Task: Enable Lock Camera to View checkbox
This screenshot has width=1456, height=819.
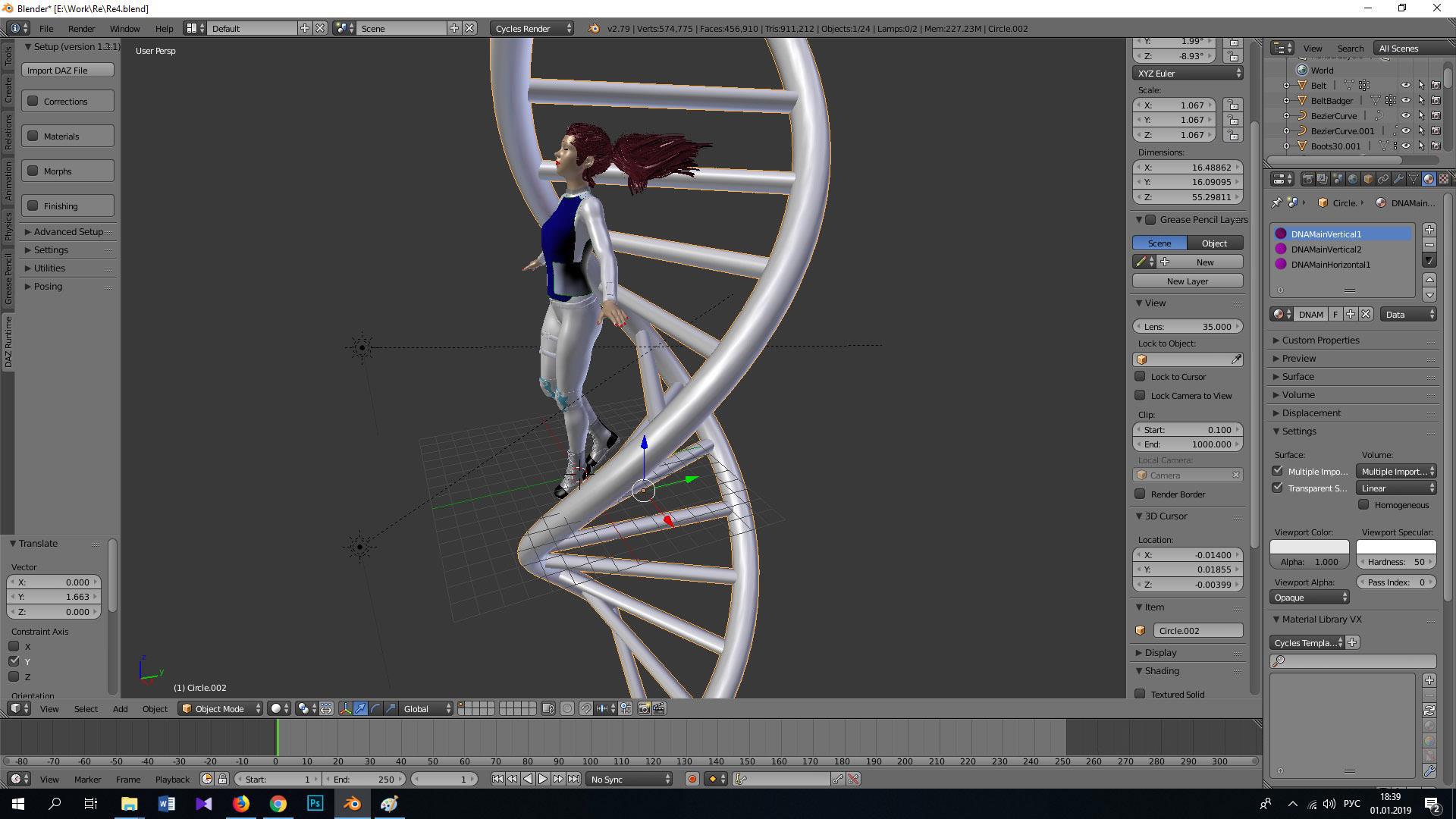Action: tap(1140, 395)
